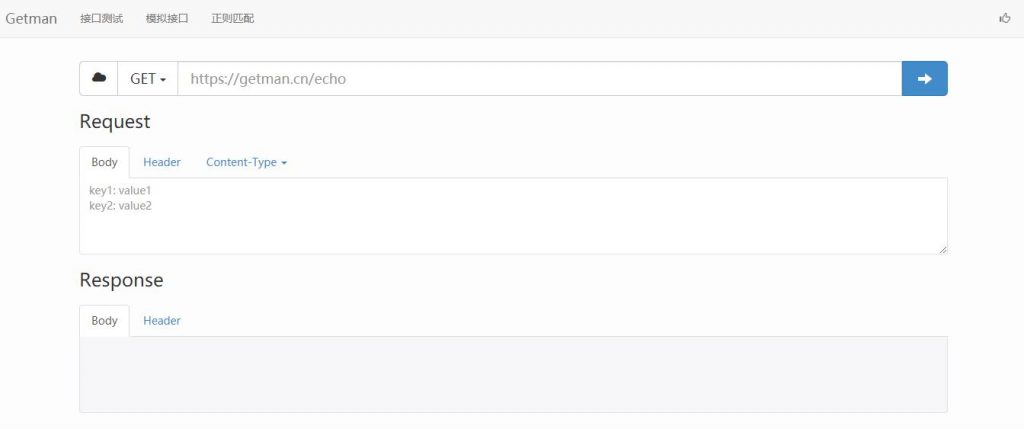The width and height of the screenshot is (1024, 429).
Task: Click the Getman brand logo link
Action: tap(31, 18)
